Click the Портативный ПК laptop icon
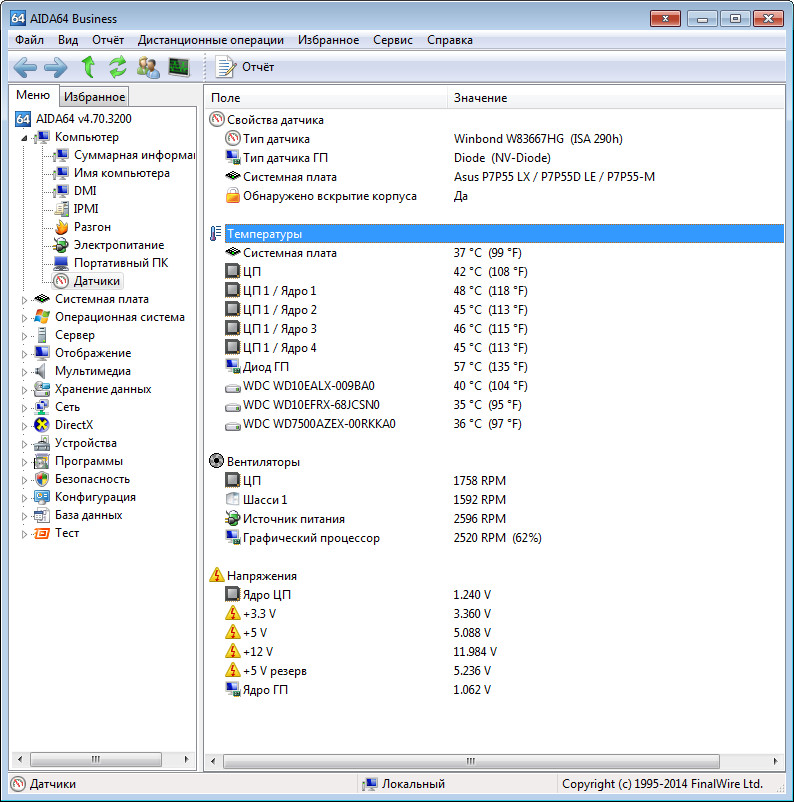 point(61,263)
